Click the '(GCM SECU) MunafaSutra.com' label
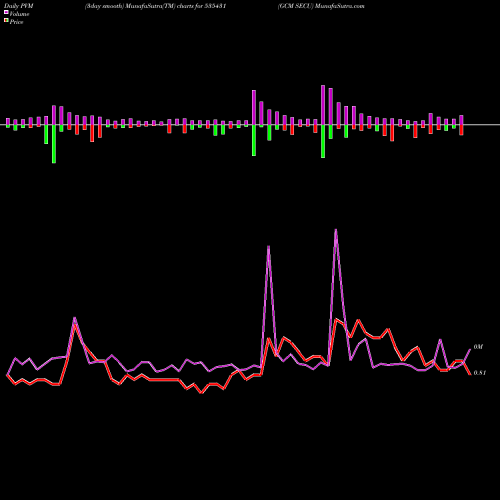Viewport: 500px width, 500px height. coord(321,6)
